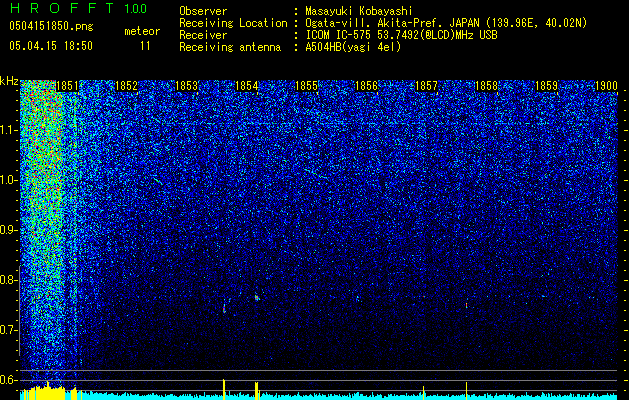Click the 1851 time marker
Viewport: 629px width, 400px height.
pyautogui.click(x=67, y=86)
